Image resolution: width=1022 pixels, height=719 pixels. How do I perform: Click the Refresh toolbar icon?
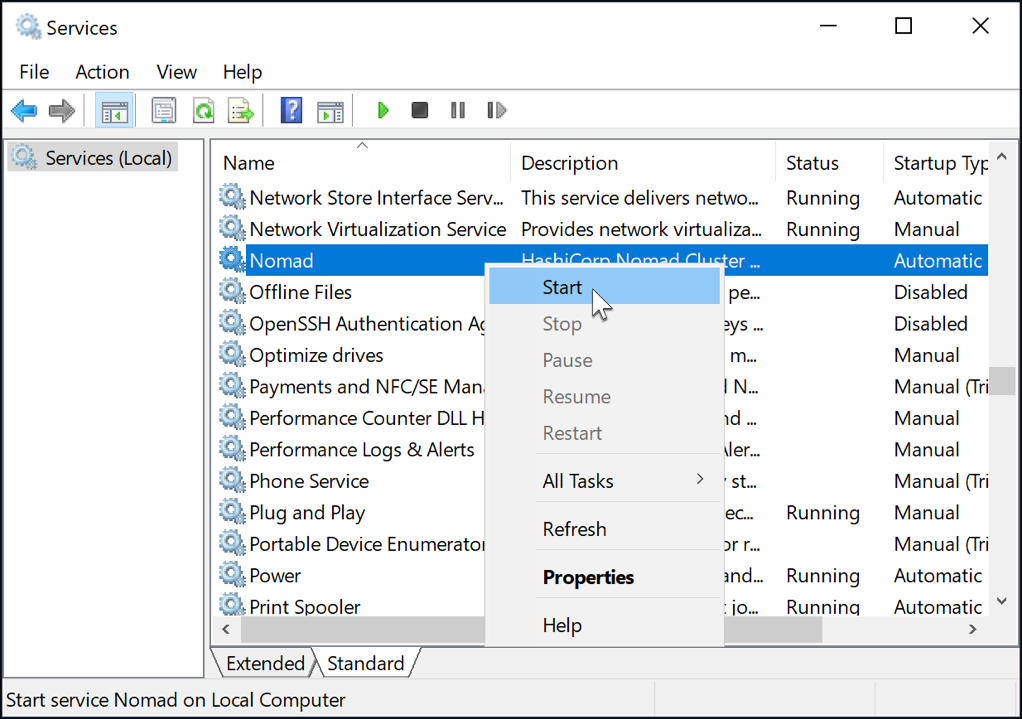[203, 110]
